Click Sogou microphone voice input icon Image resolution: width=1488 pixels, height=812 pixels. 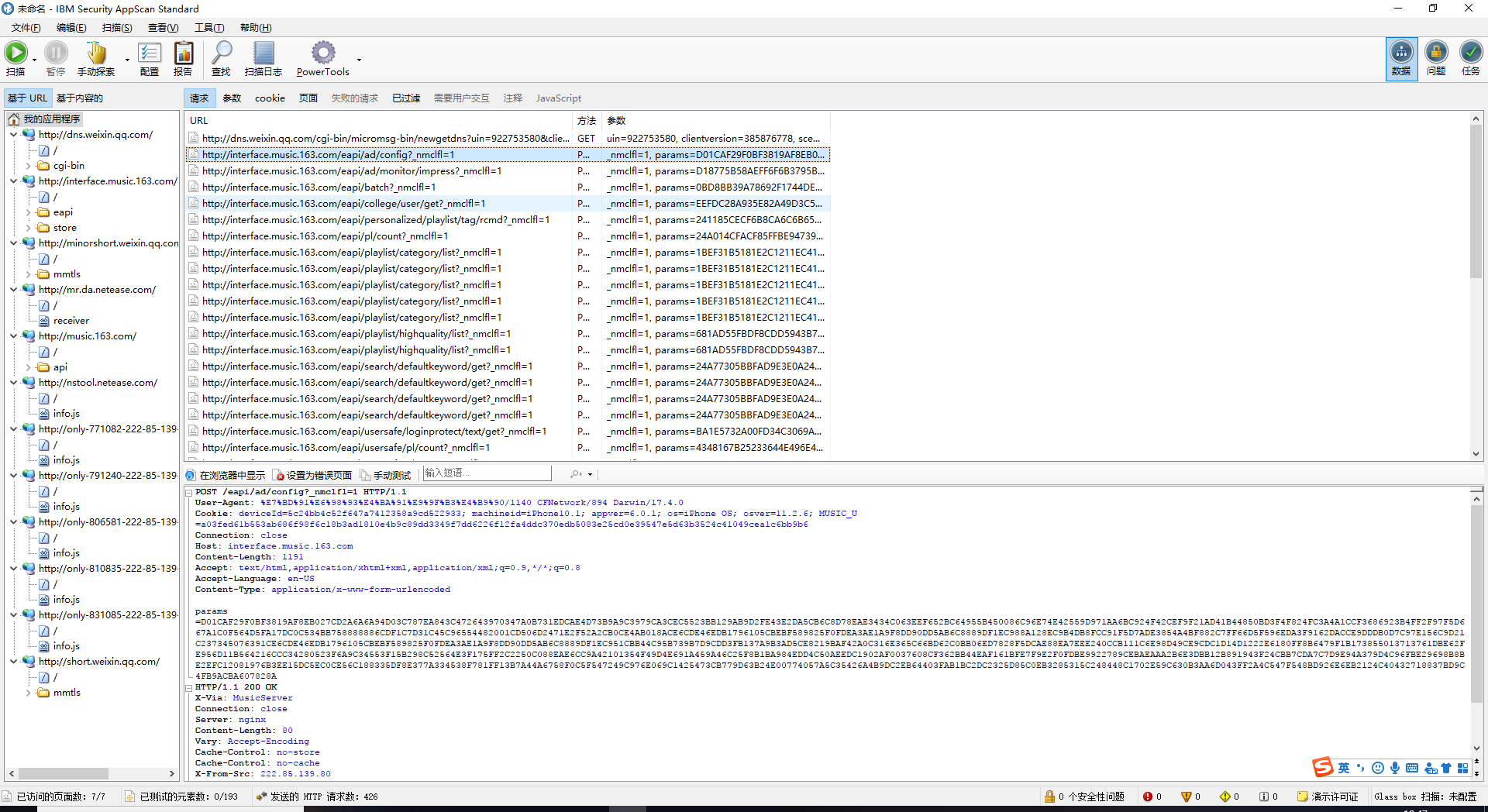tap(1395, 768)
